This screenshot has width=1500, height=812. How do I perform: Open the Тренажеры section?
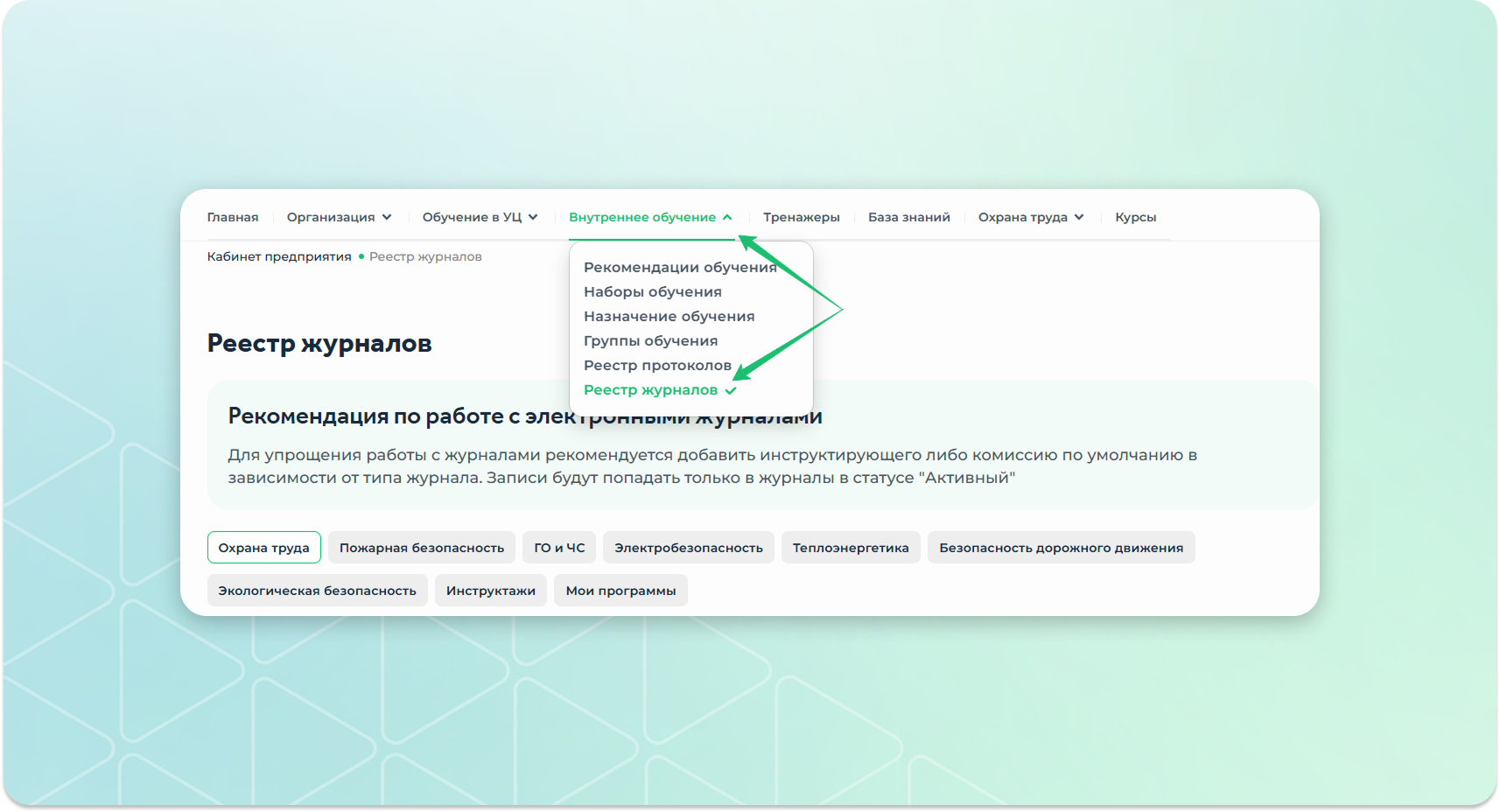tap(801, 217)
